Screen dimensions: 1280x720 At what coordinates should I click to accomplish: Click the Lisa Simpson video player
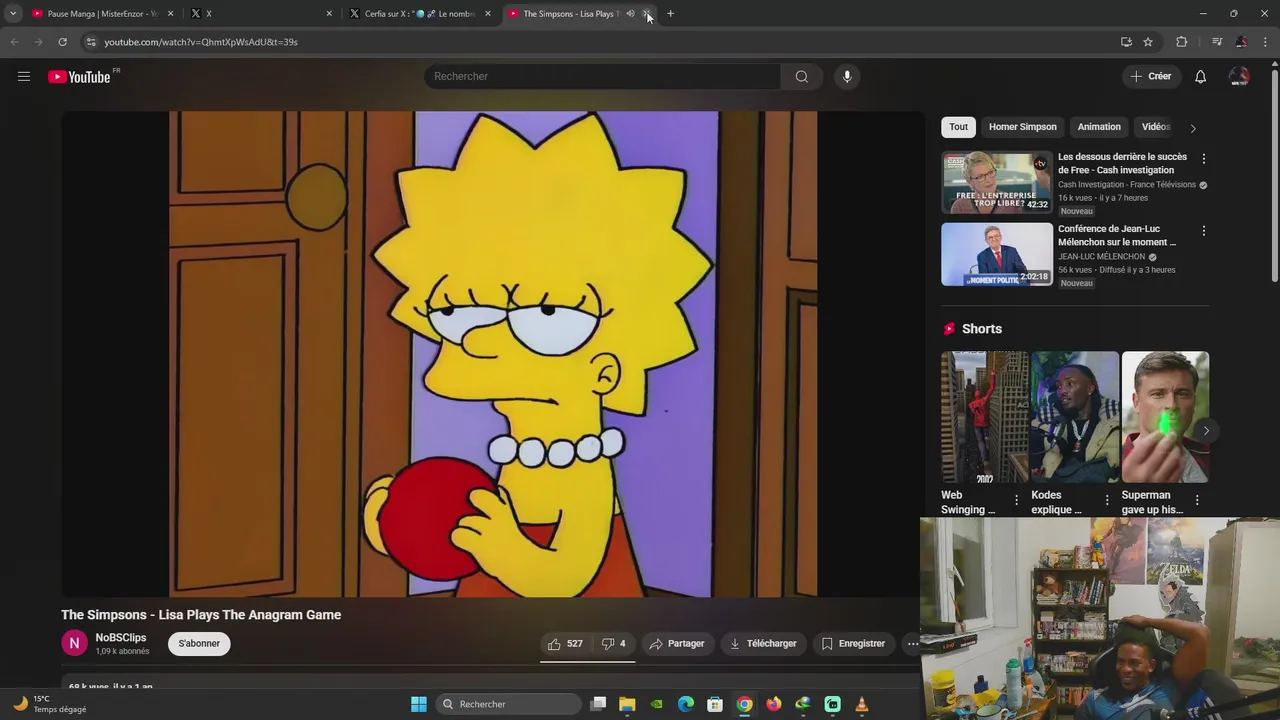(493, 354)
